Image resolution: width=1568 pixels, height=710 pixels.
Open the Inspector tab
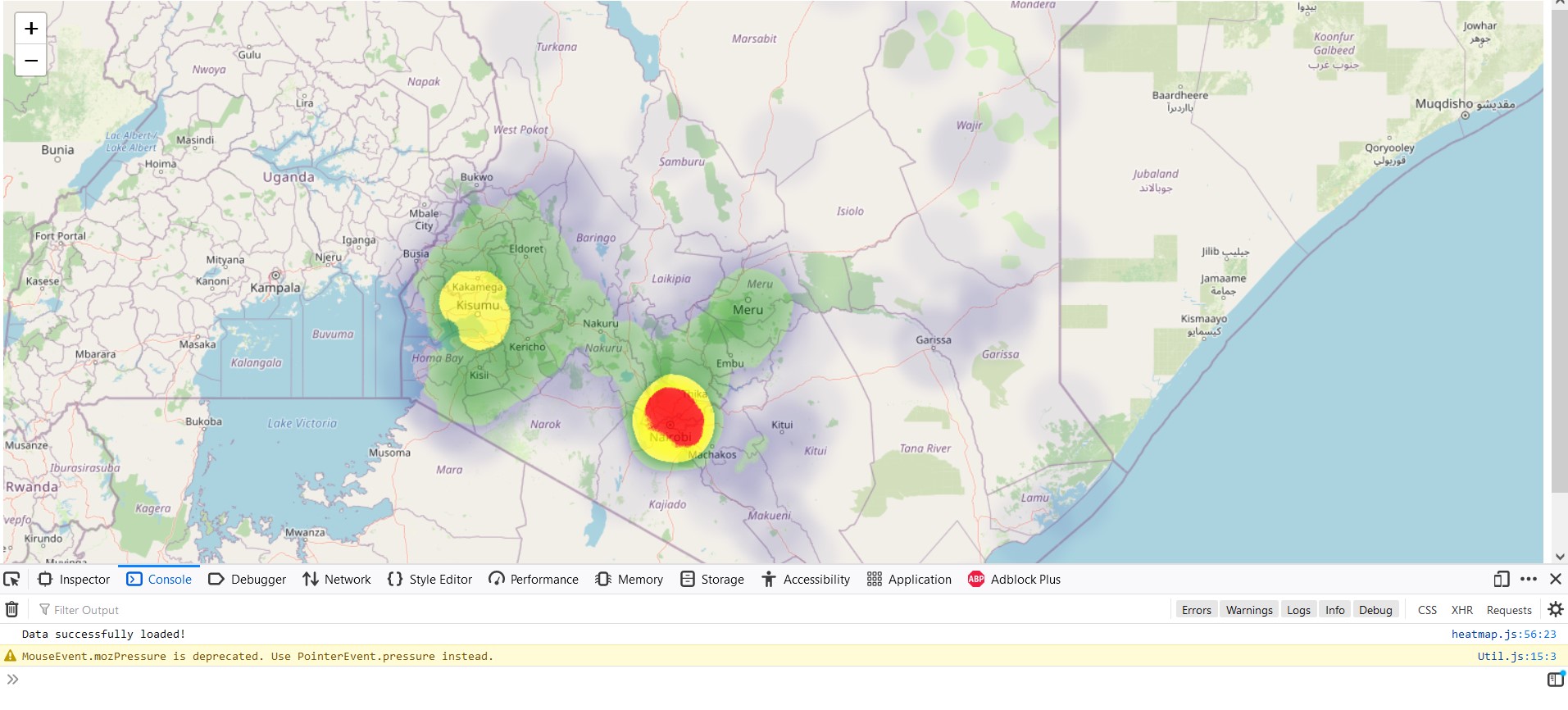coord(74,579)
